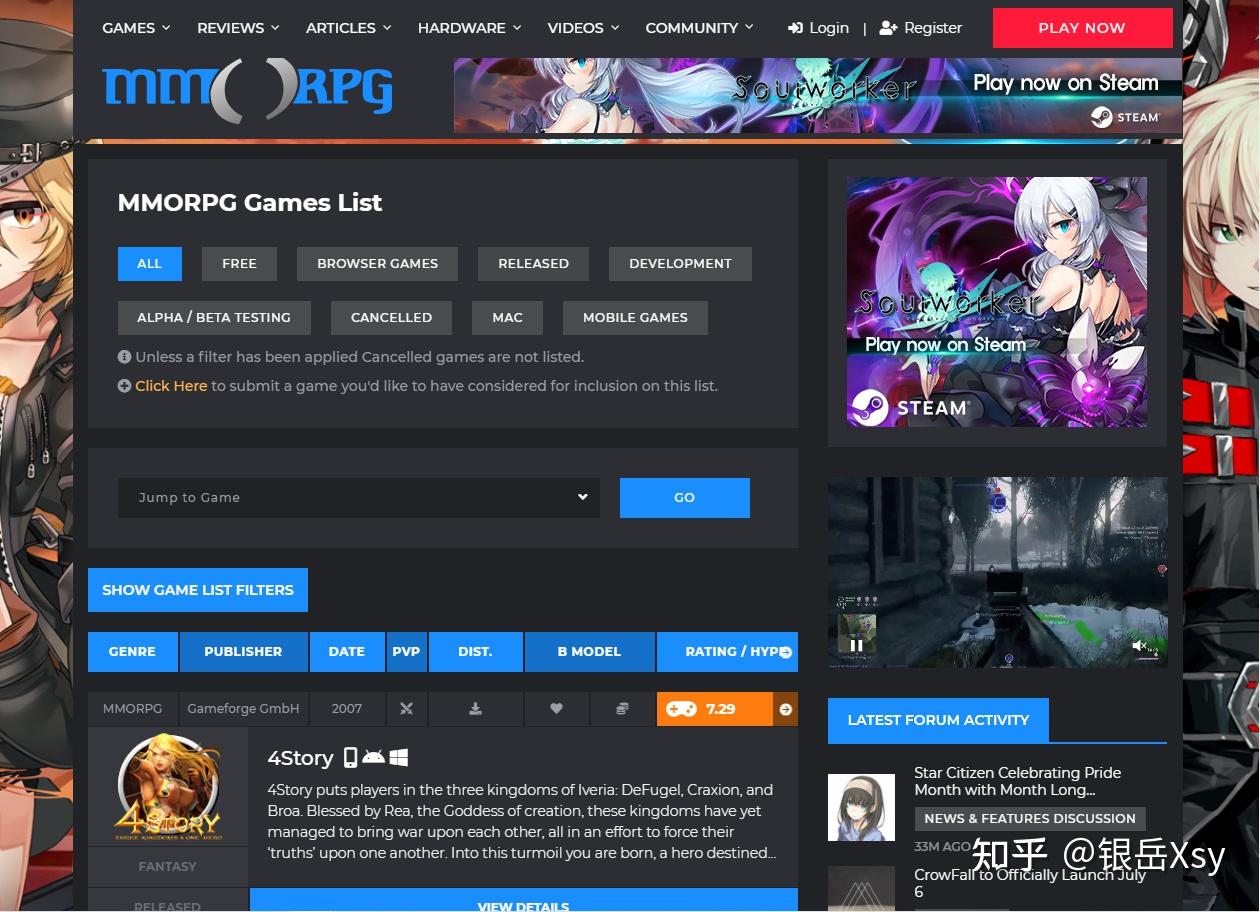Click the orange 7.29 gamepad rating badge
1260x912 pixels.
pyautogui.click(x=714, y=709)
